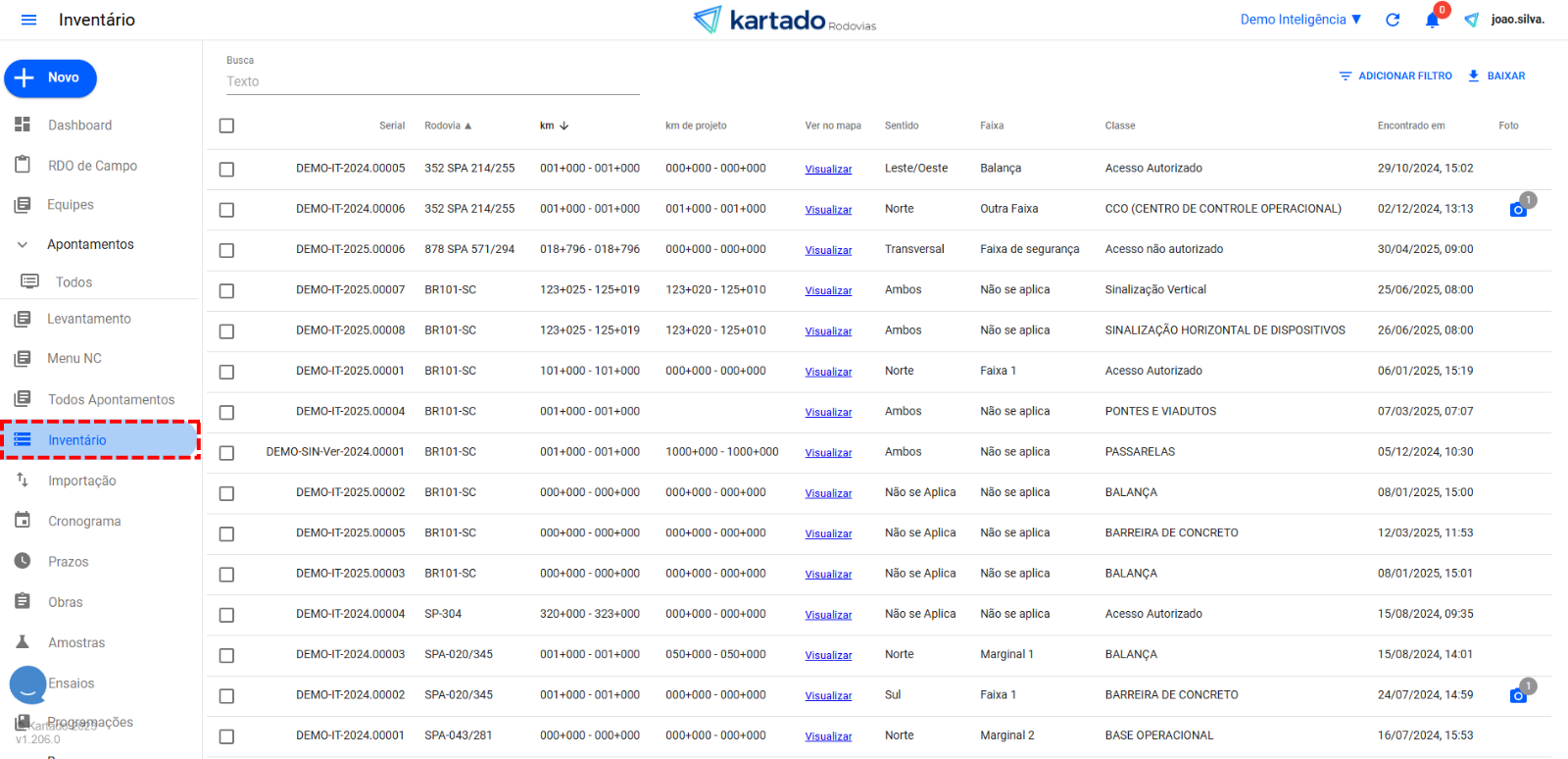Screen dimensions: 1568x759
Task: Open the Demo Inteligência dropdown
Action: pyautogui.click(x=1300, y=20)
